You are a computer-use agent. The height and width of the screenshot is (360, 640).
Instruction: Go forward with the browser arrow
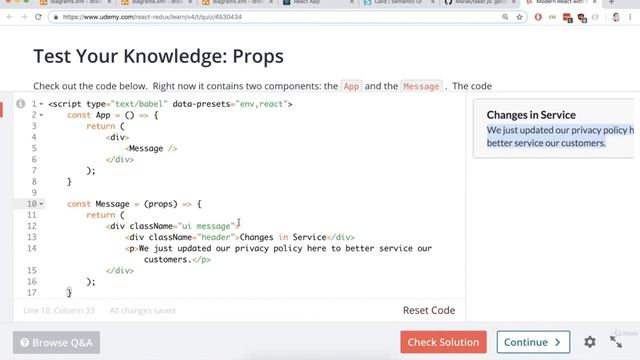[24, 17]
